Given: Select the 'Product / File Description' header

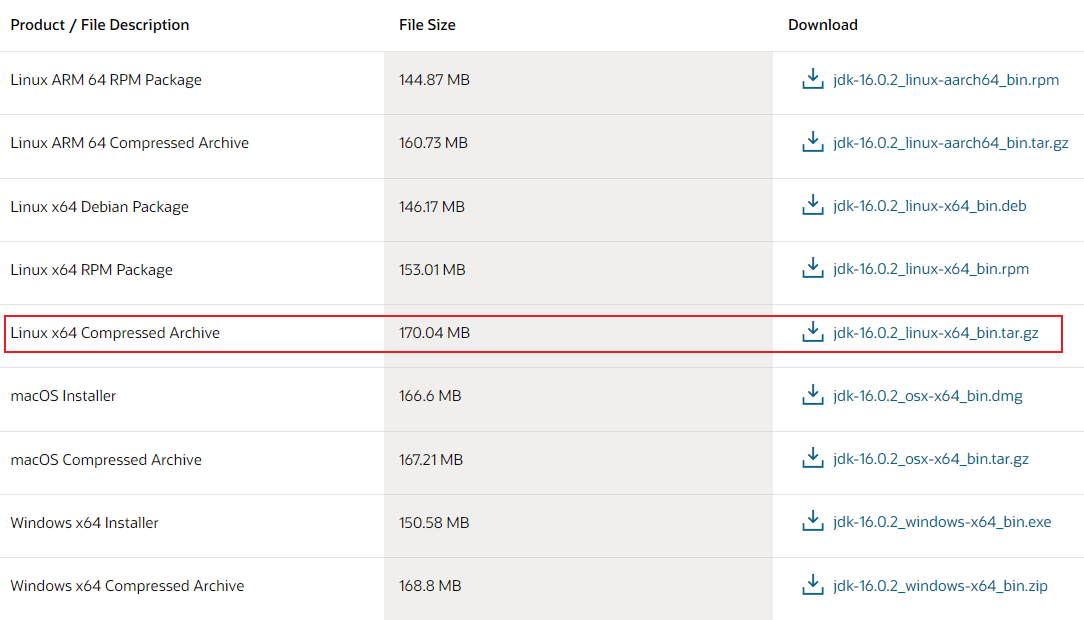Looking at the screenshot, I should pos(100,25).
